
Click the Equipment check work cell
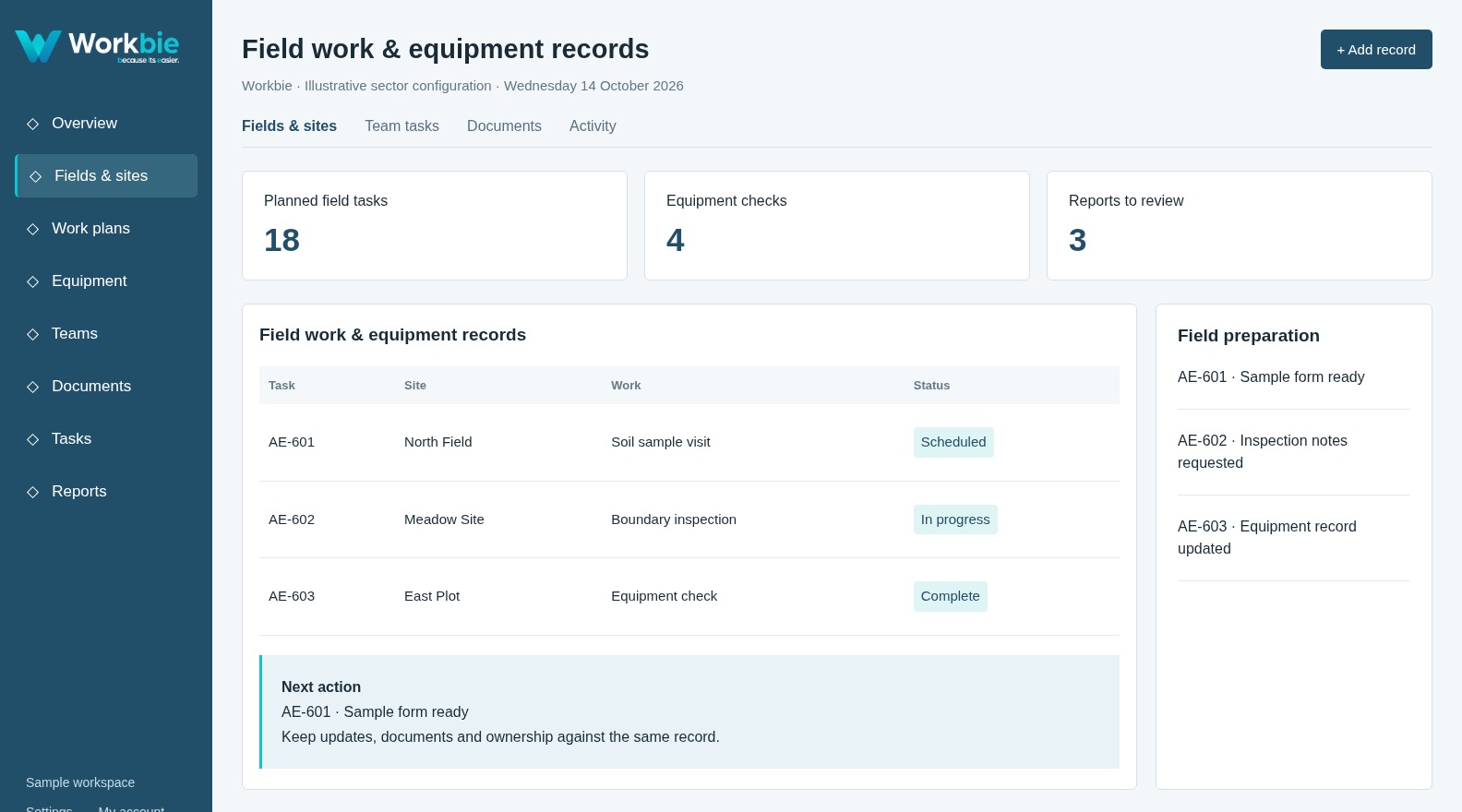(664, 596)
